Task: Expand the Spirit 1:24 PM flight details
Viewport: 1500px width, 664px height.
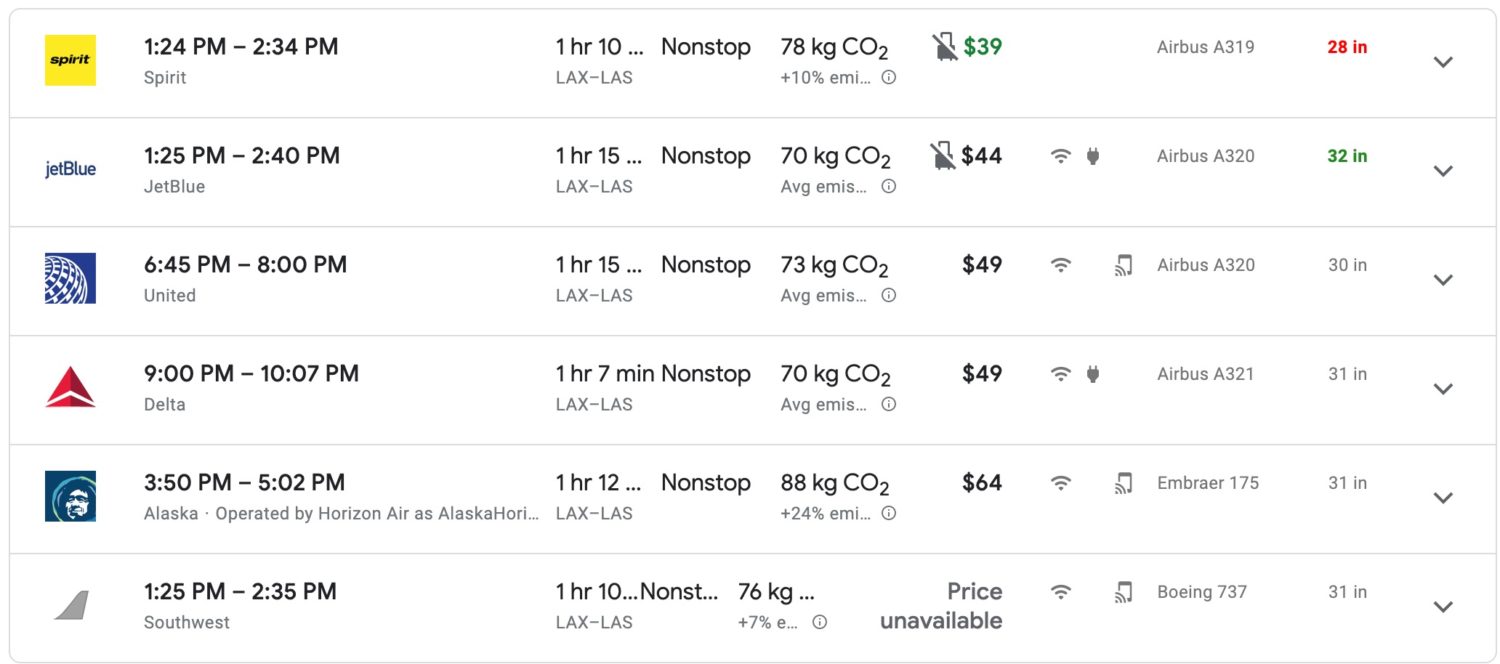Action: [x=1442, y=62]
